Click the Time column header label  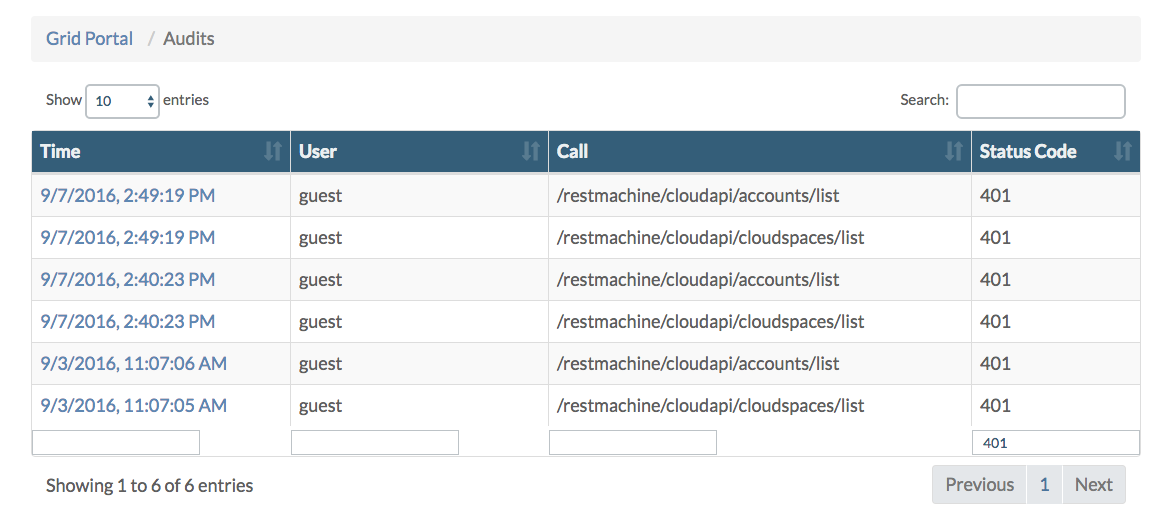(60, 152)
